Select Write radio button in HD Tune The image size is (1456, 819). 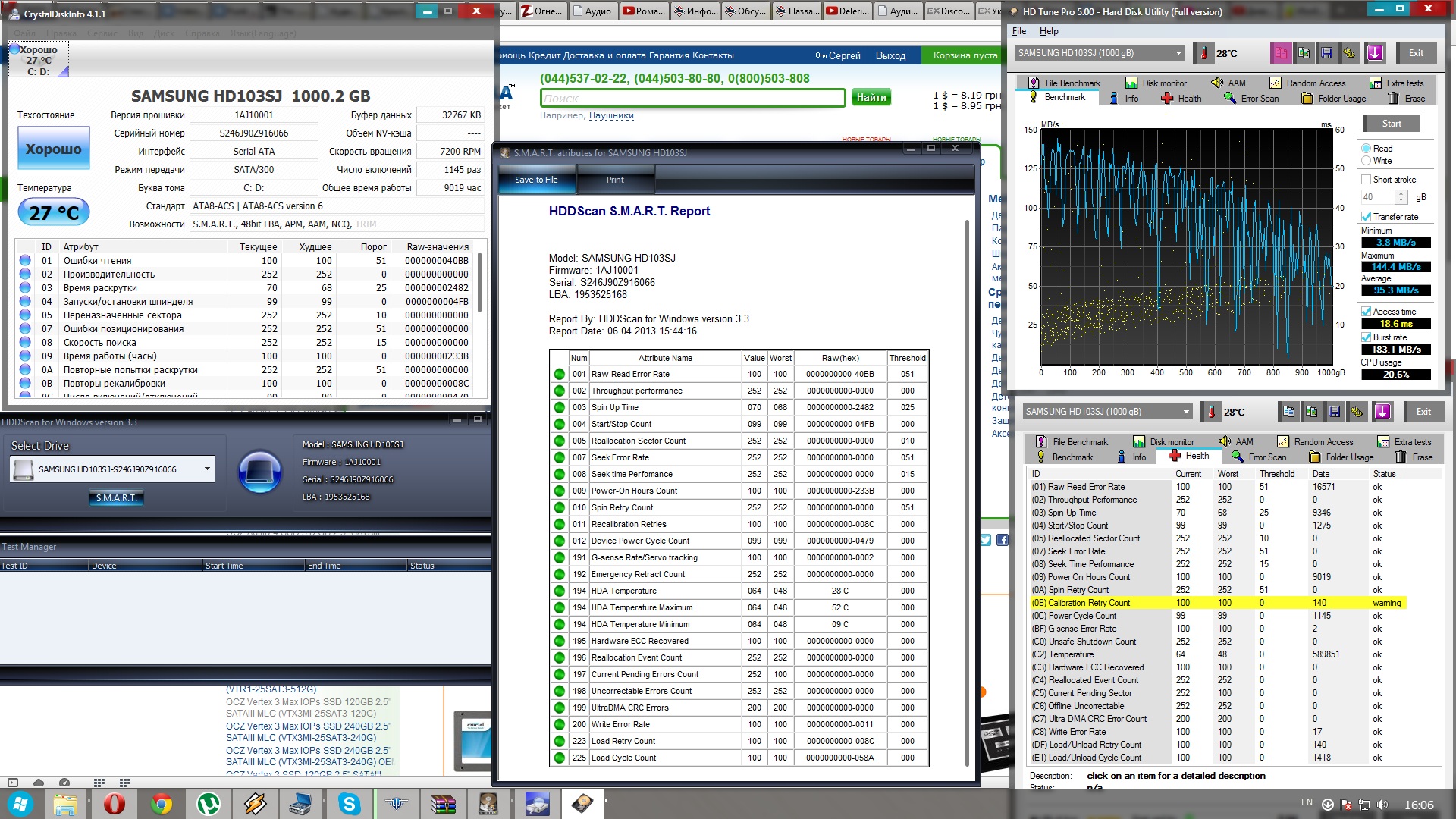[1366, 161]
